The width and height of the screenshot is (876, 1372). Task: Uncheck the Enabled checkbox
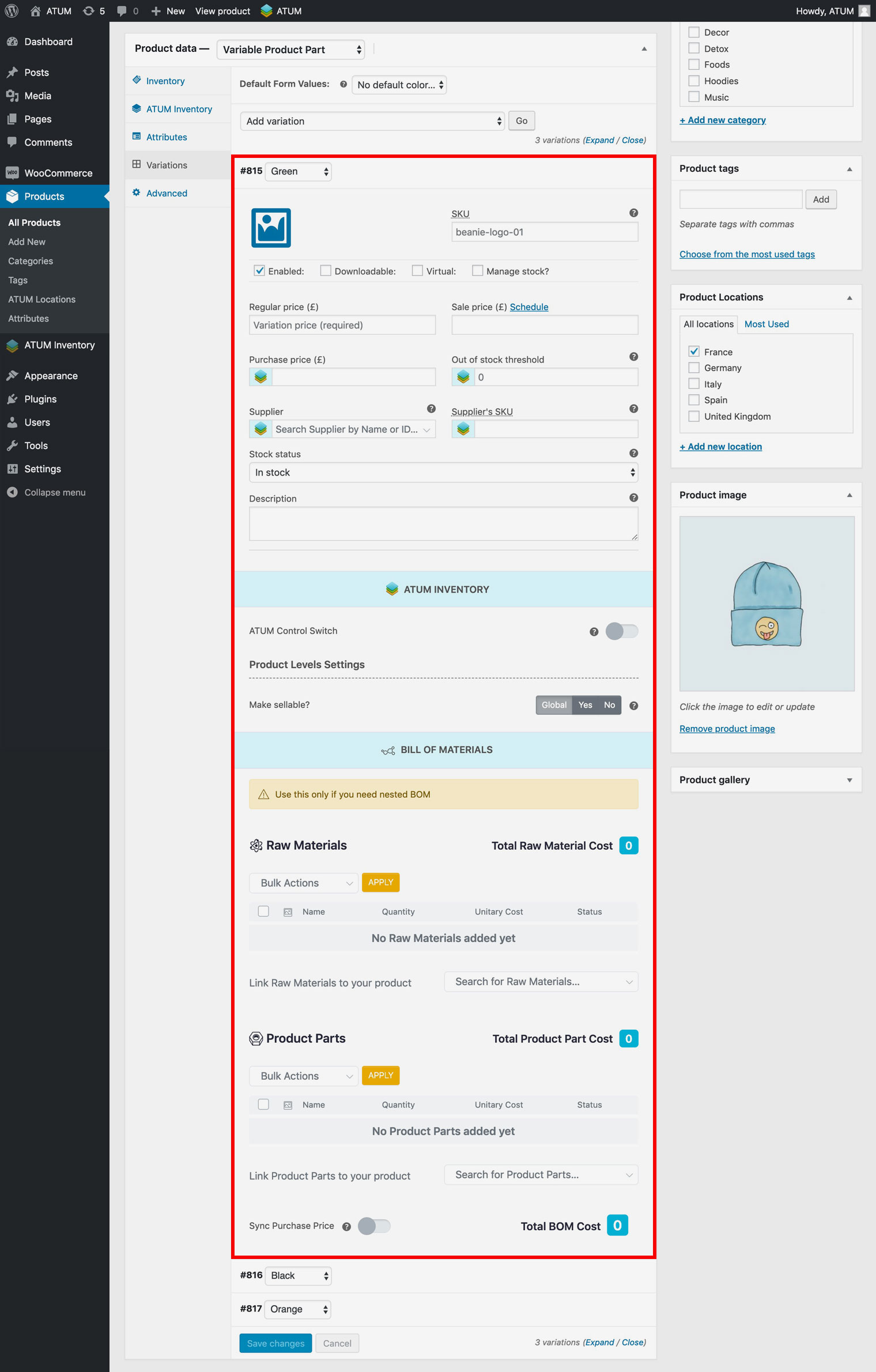[x=259, y=270]
